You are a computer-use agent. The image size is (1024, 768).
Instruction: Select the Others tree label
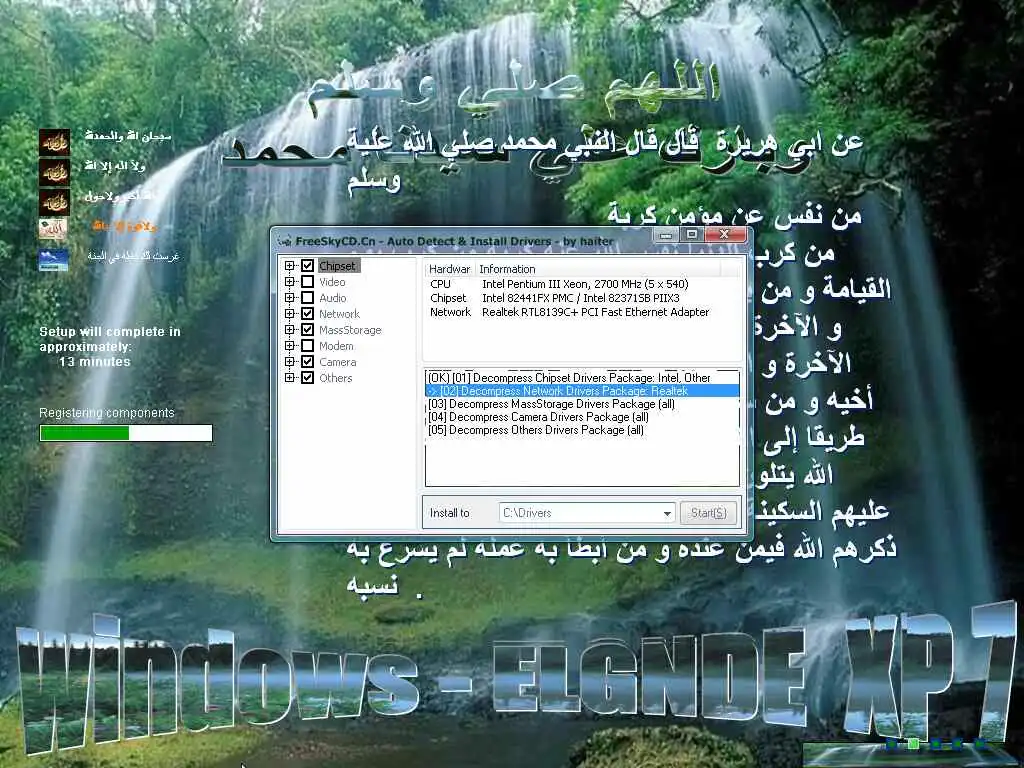coord(336,377)
